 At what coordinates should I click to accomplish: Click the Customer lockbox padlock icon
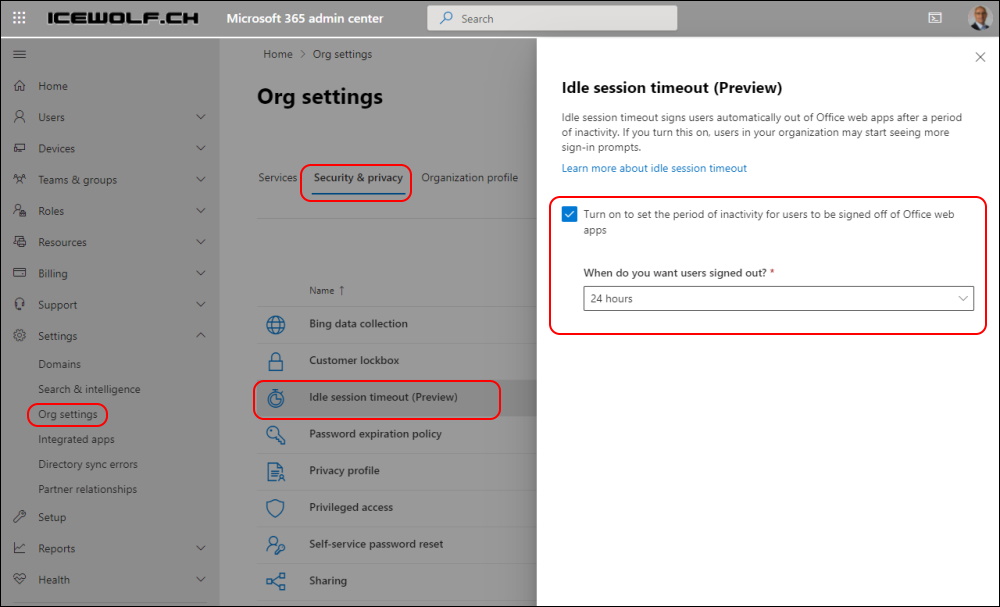coord(276,361)
